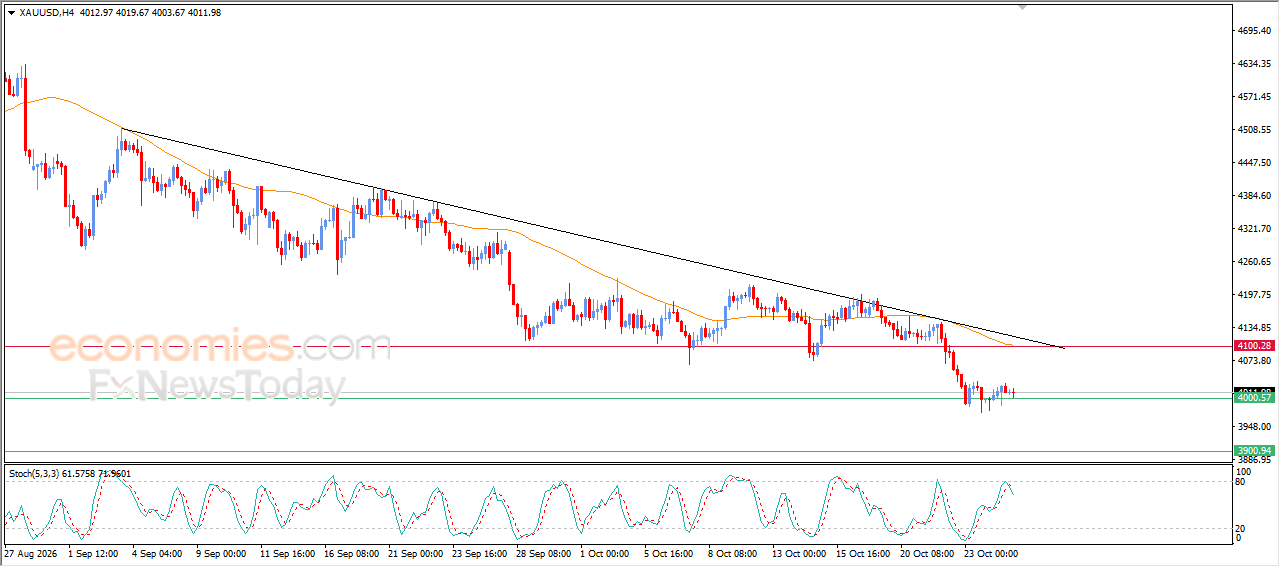Click the economies.com watermark logo
1280x567 pixels.
pos(220,346)
